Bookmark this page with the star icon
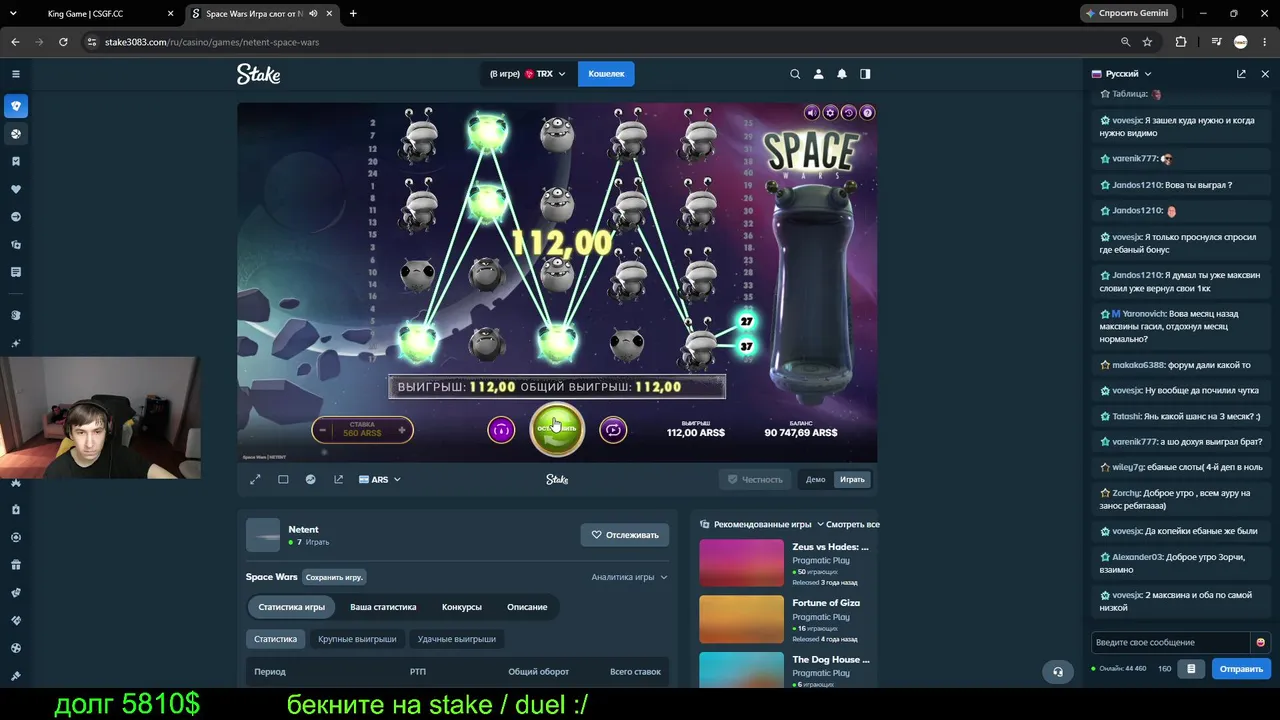Image resolution: width=1280 pixels, height=720 pixels. point(1147,42)
